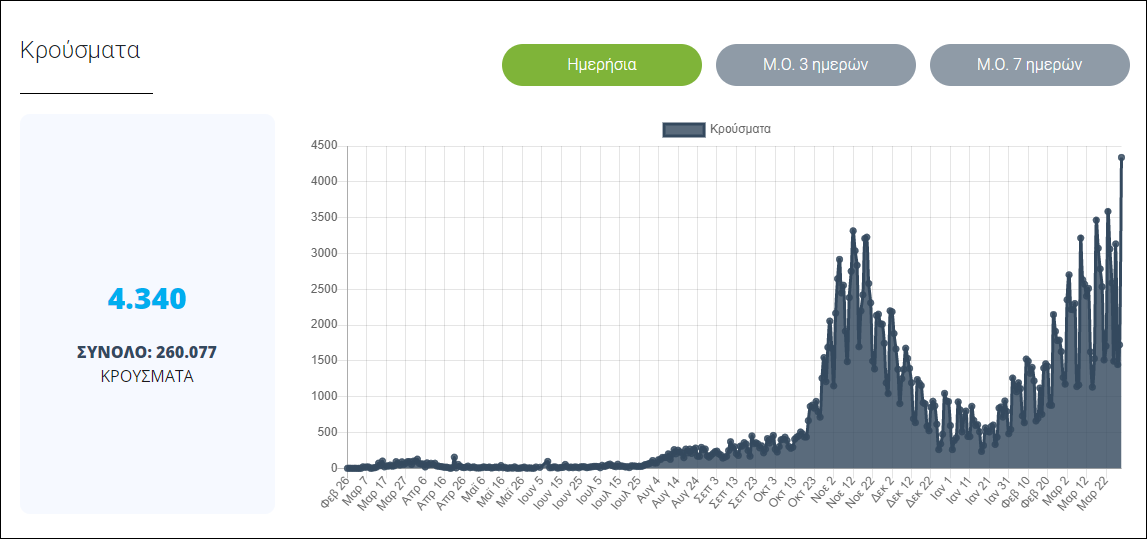Click the highest data point at chart's end

(1121, 157)
